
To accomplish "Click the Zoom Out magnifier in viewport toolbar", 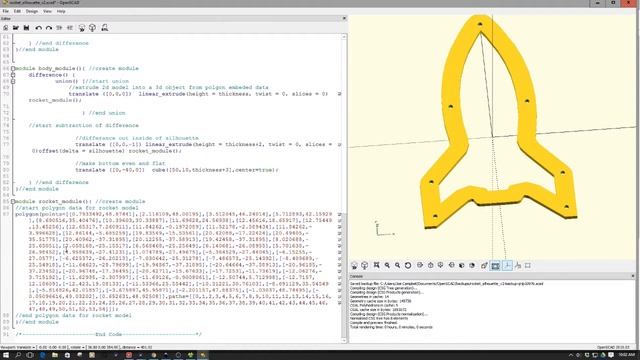I will click(397, 265).
